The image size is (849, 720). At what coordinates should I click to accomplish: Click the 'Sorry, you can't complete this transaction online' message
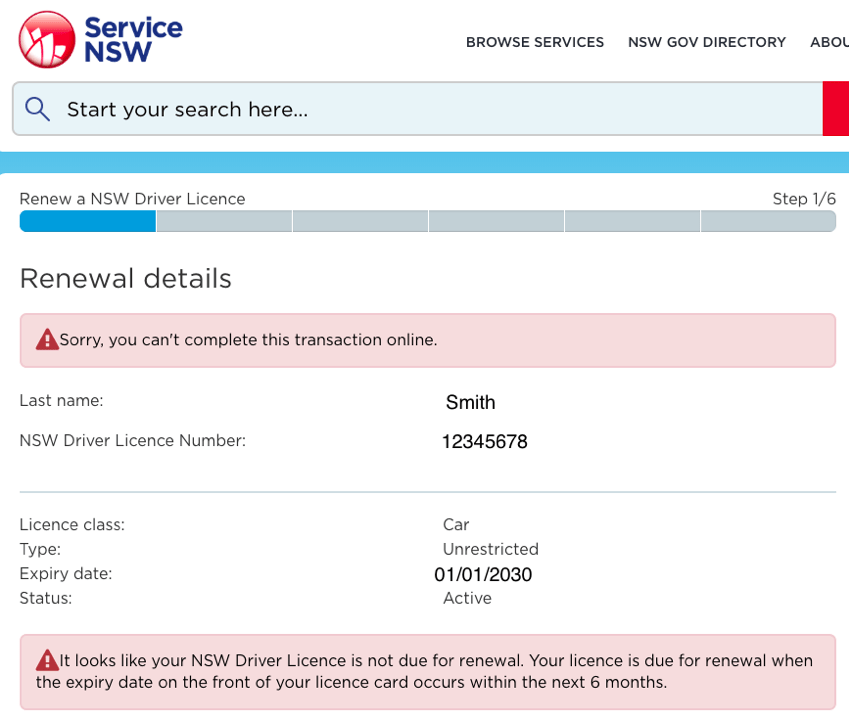(x=249, y=339)
